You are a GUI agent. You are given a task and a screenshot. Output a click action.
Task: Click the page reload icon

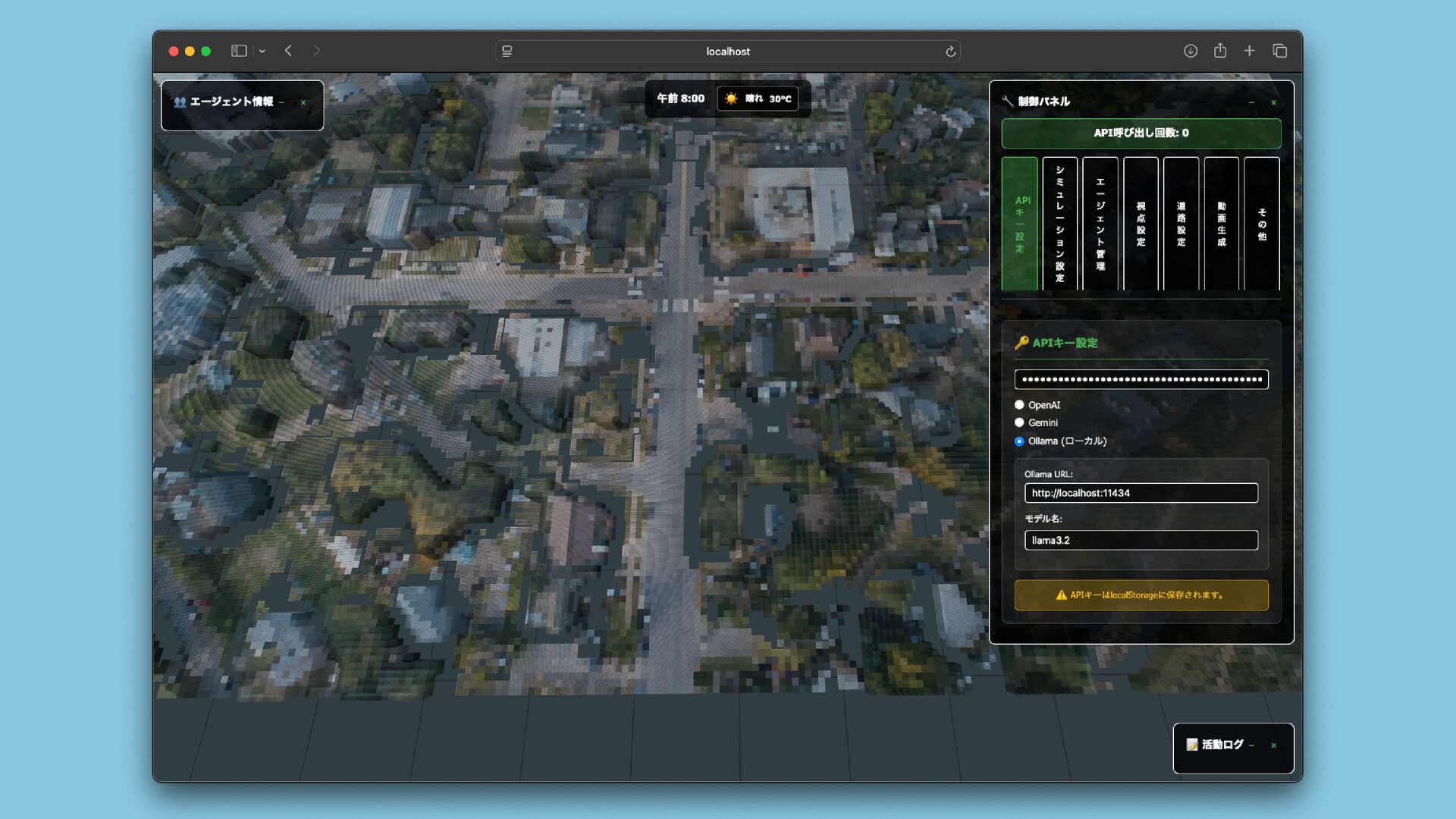(950, 52)
